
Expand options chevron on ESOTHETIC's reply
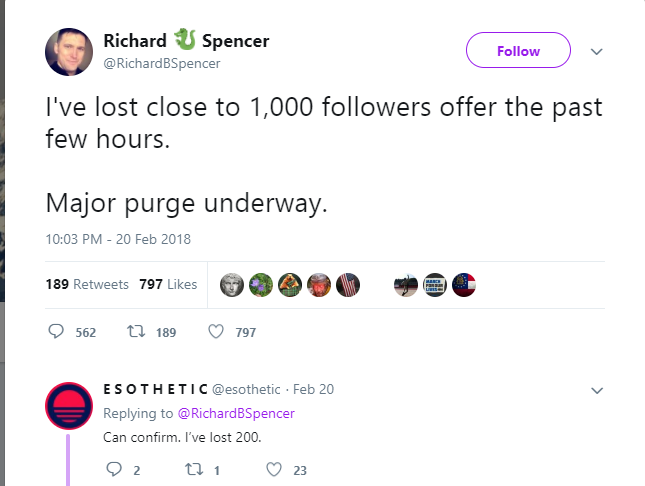point(597,389)
